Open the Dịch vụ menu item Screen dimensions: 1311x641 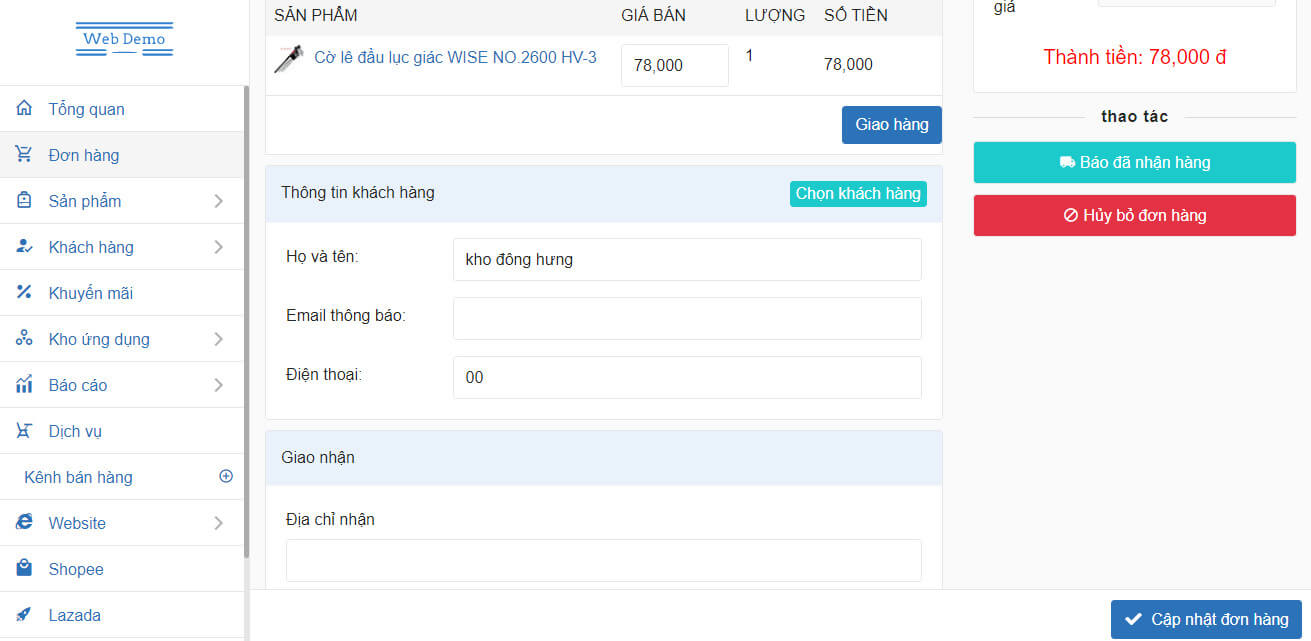75,431
